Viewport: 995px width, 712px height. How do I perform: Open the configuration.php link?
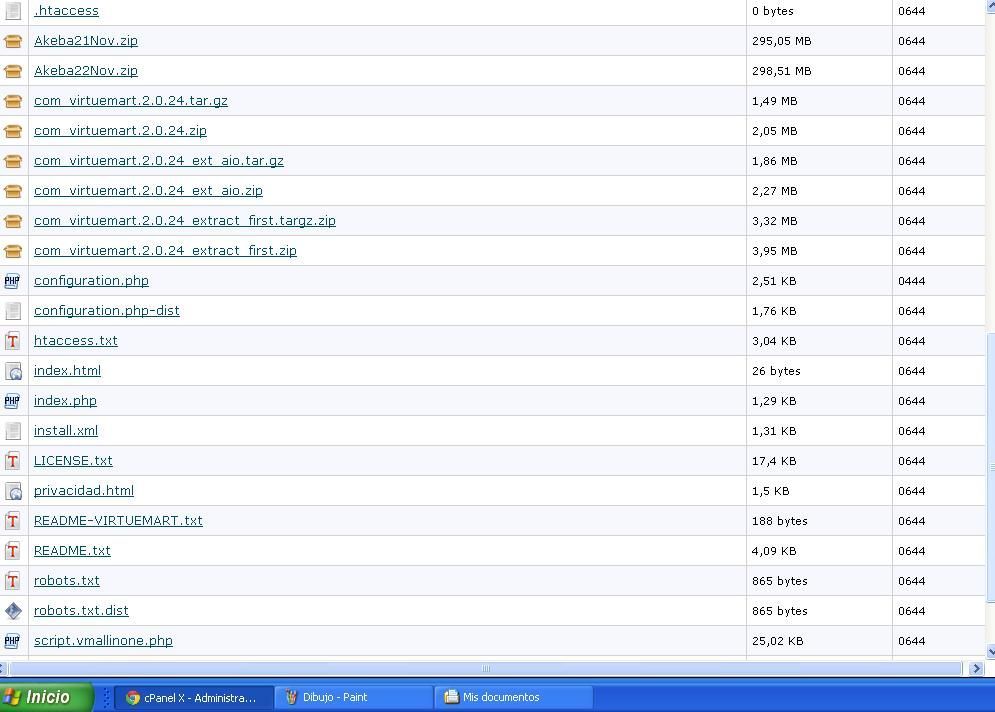tap(91, 280)
